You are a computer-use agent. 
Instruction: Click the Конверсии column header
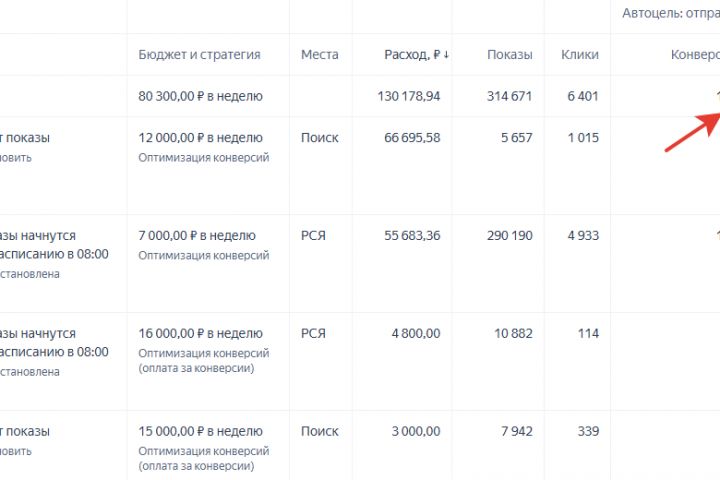pyautogui.click(x=694, y=55)
